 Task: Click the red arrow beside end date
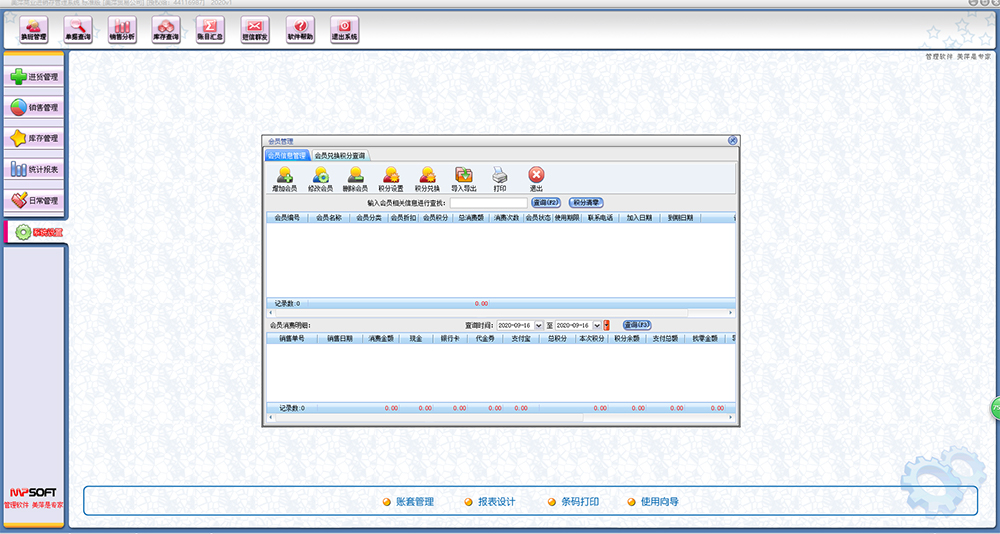coord(606,325)
